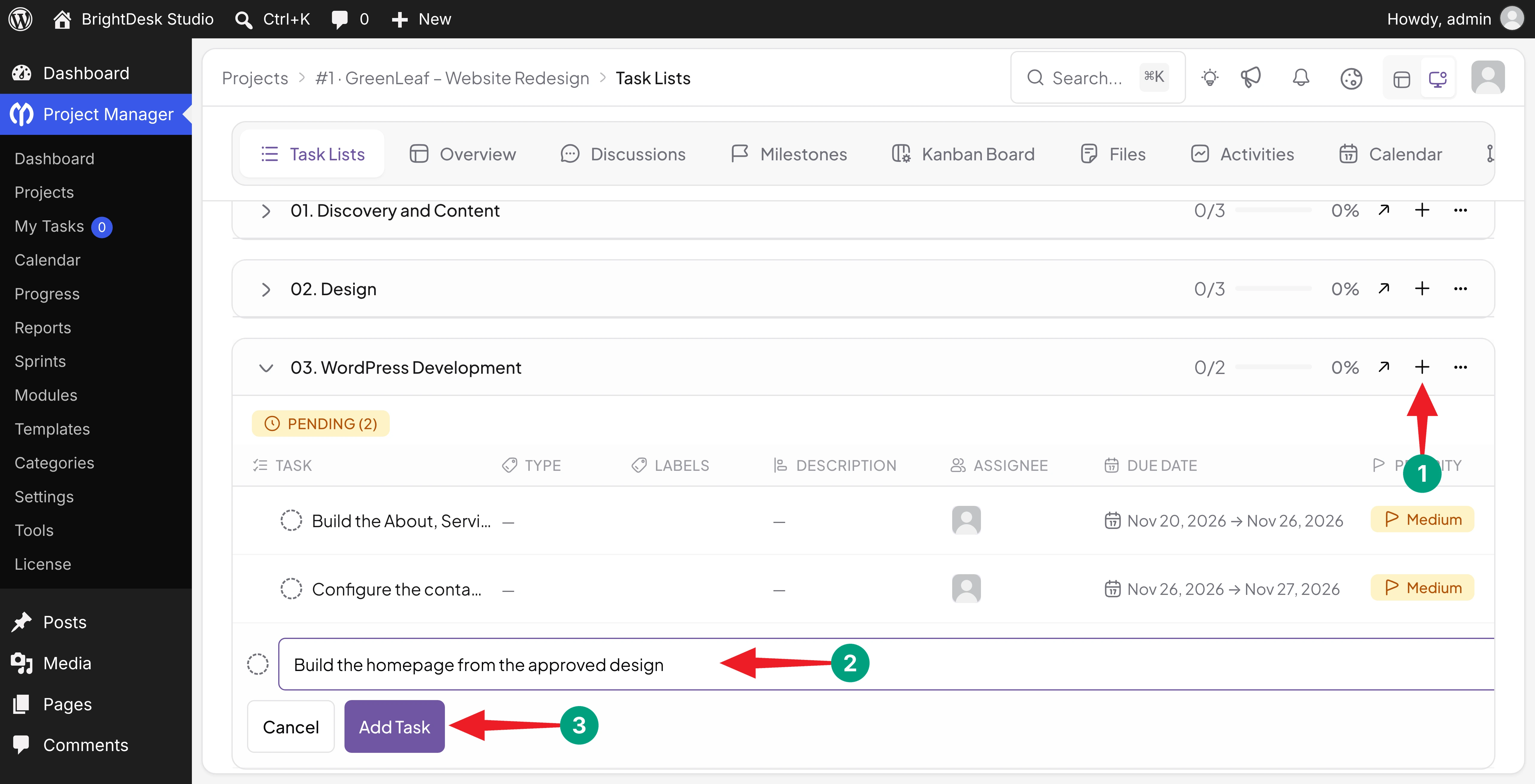Open GreenLeaf – Website Redesign breadcrumb
The width and height of the screenshot is (1535, 784).
(452, 78)
